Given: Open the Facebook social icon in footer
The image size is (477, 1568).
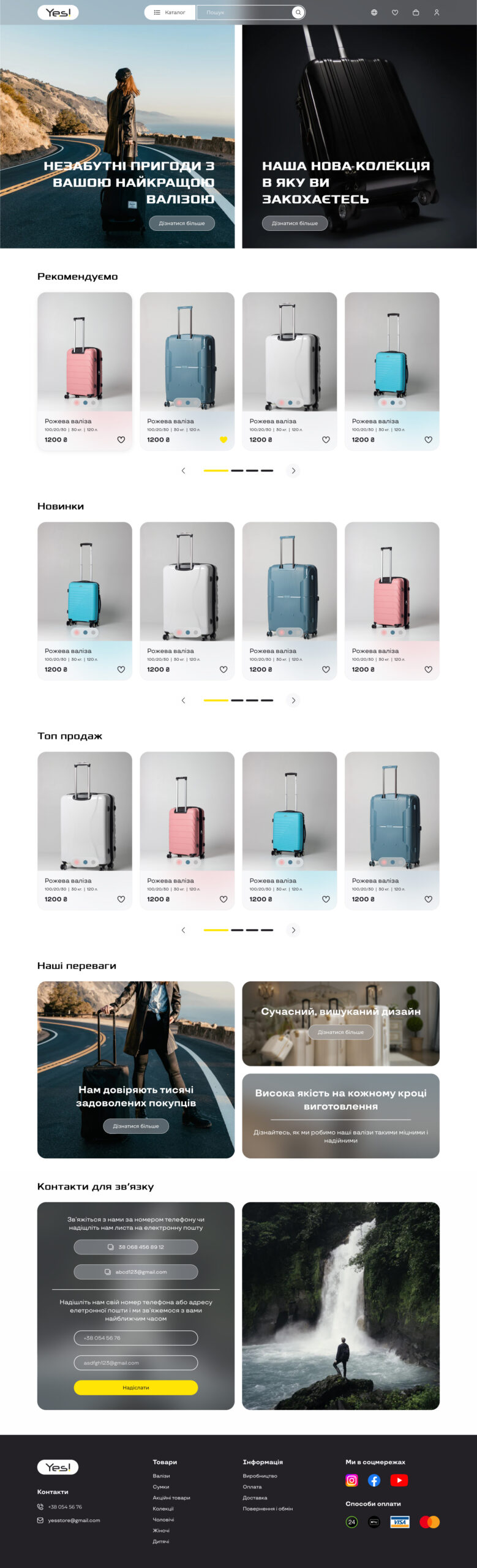Looking at the screenshot, I should pyautogui.click(x=374, y=1480).
